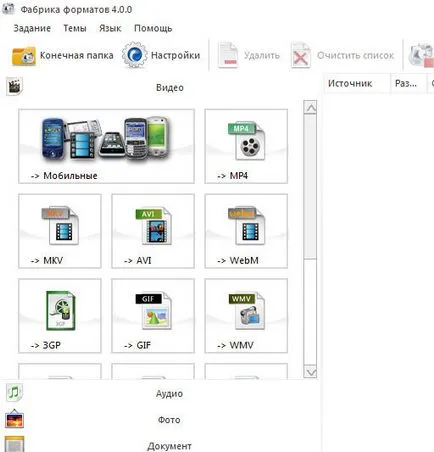434x452 pixels.
Task: Click the Очистить список label
Action: click(x=355, y=55)
